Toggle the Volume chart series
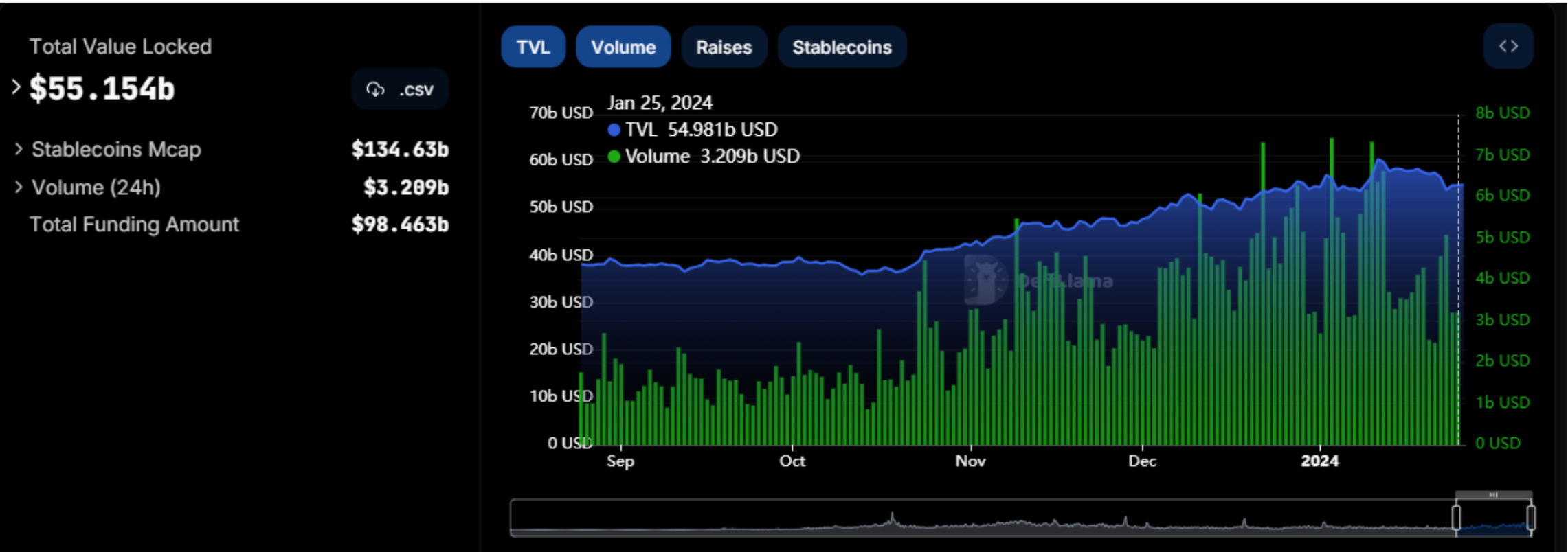1568x552 pixels. pos(623,47)
